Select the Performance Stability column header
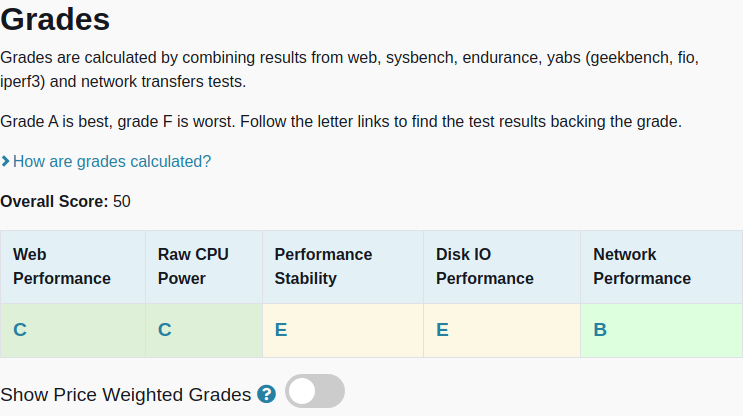The width and height of the screenshot is (743, 416). pyautogui.click(x=323, y=266)
